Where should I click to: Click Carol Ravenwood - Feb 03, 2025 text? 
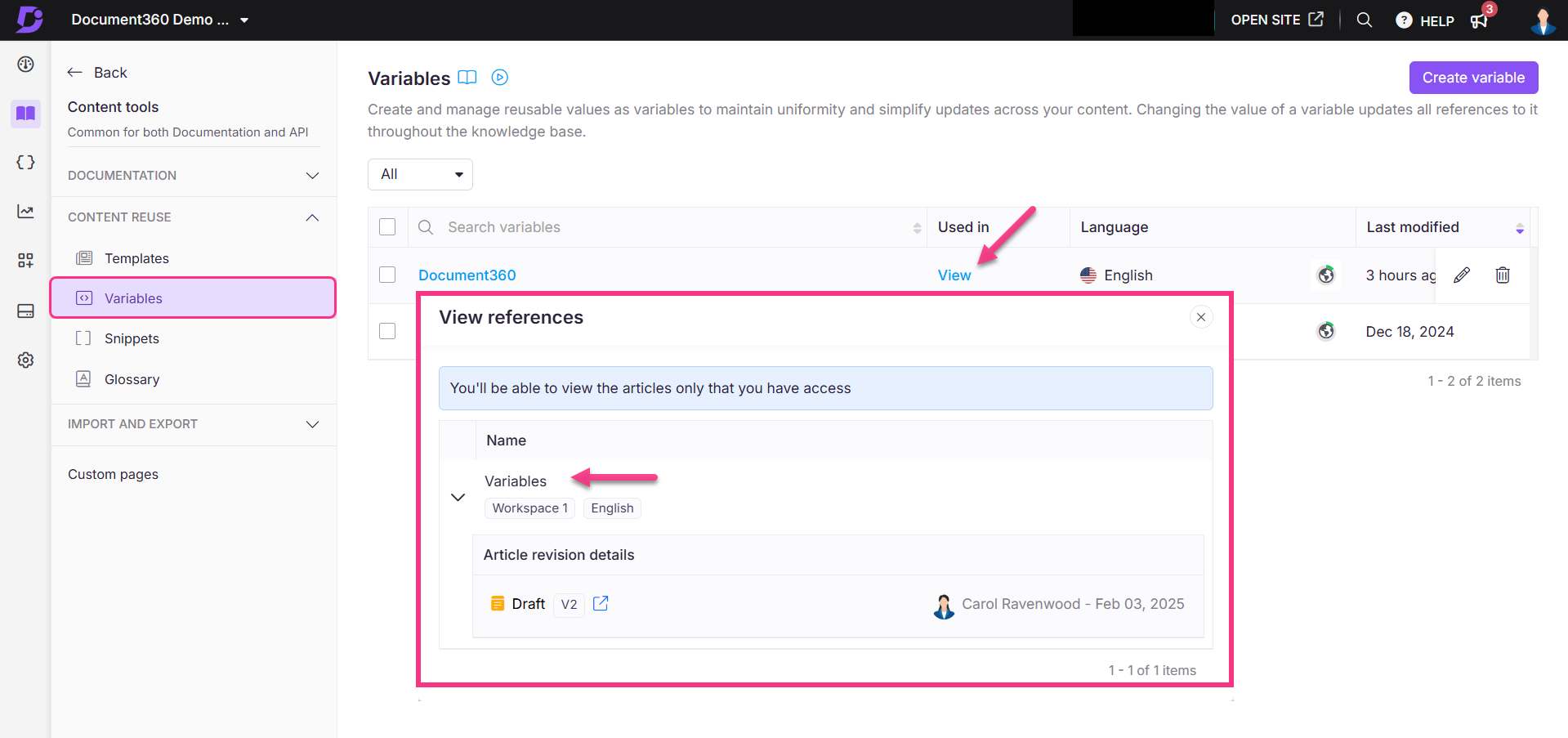pyautogui.click(x=1073, y=604)
